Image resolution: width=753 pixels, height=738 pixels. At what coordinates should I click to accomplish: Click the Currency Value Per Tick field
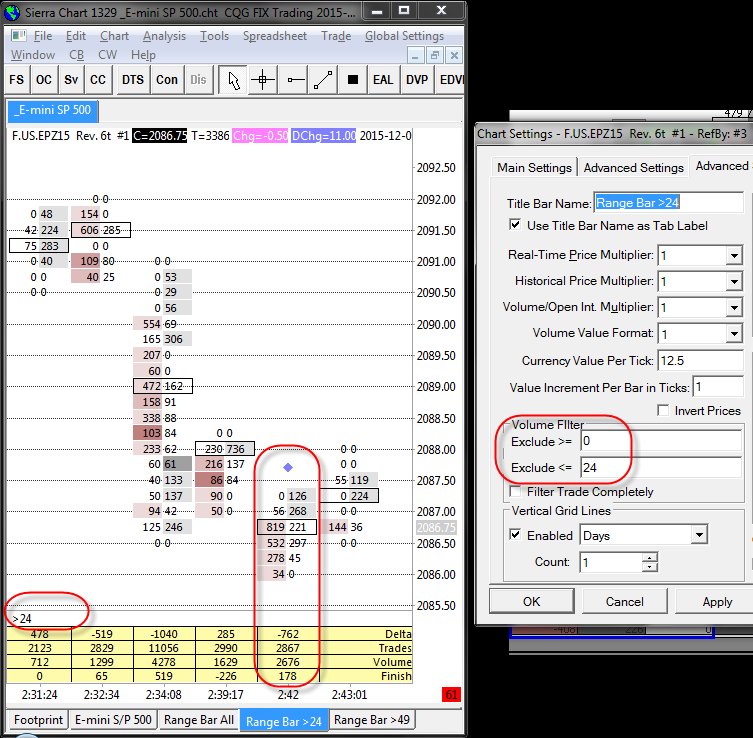tap(700, 361)
